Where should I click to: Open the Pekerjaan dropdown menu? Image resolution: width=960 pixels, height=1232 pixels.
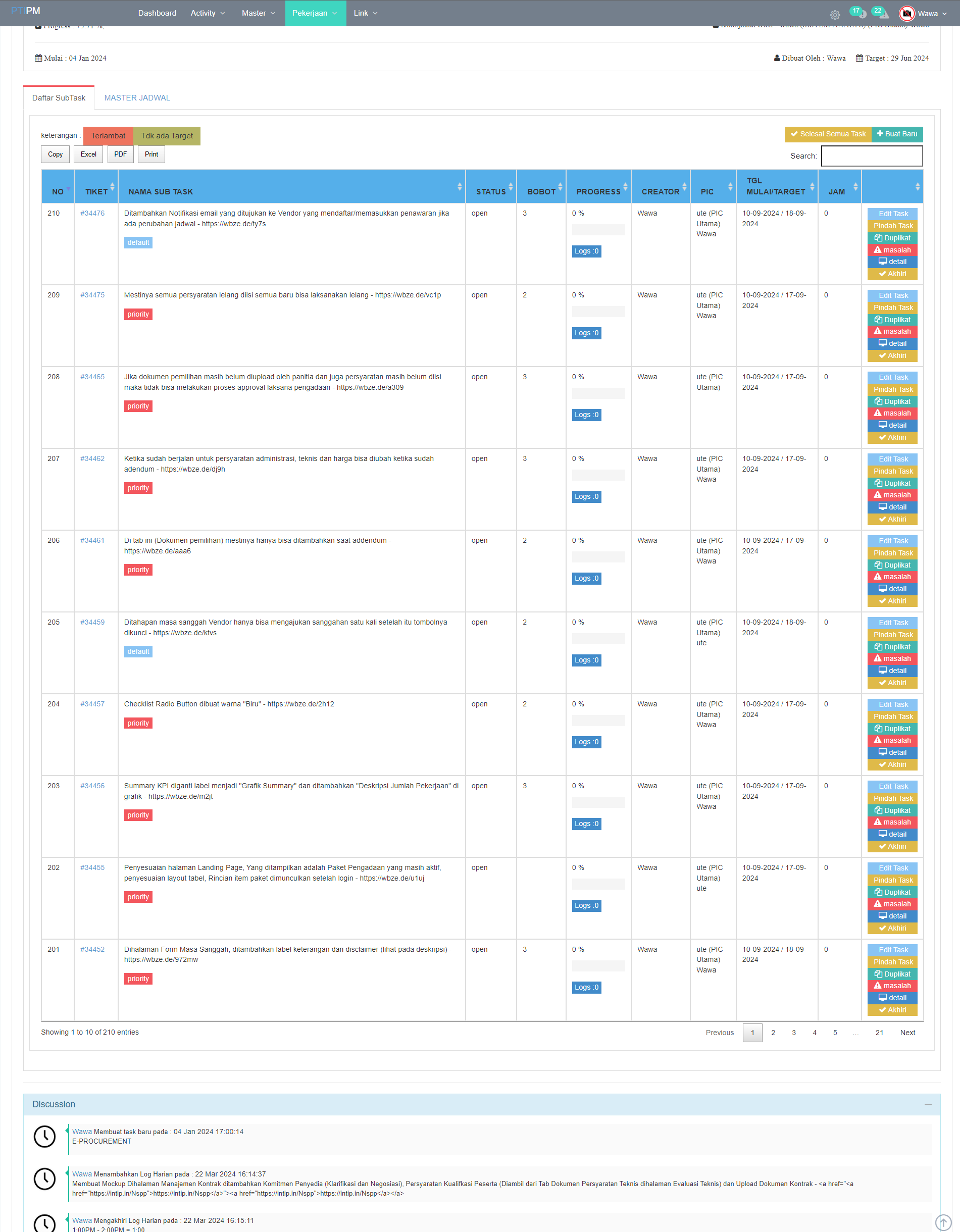315,13
